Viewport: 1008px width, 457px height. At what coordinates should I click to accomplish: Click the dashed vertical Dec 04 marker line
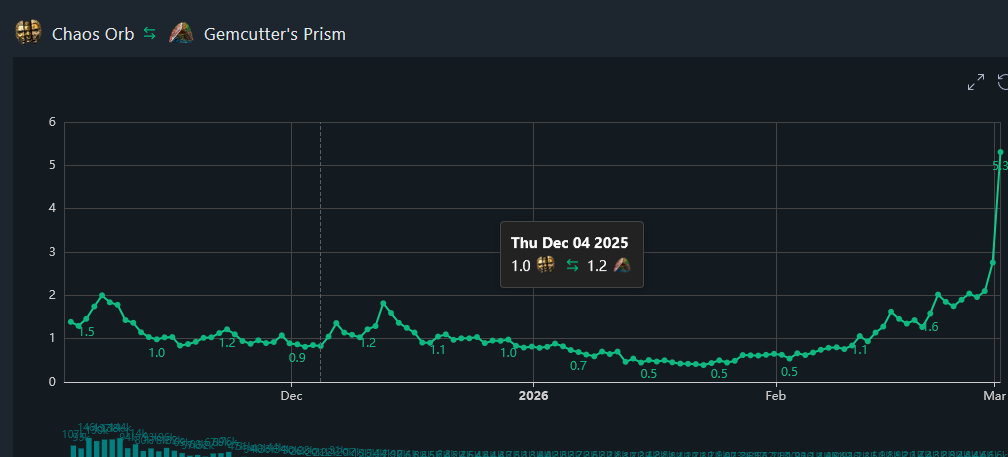pyautogui.click(x=320, y=252)
